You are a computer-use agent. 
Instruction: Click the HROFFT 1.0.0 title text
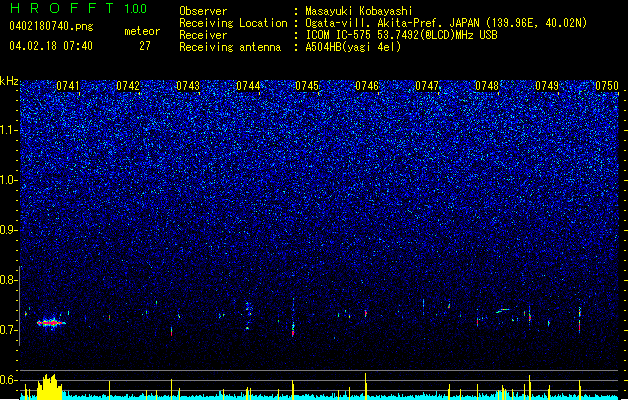pyautogui.click(x=79, y=8)
